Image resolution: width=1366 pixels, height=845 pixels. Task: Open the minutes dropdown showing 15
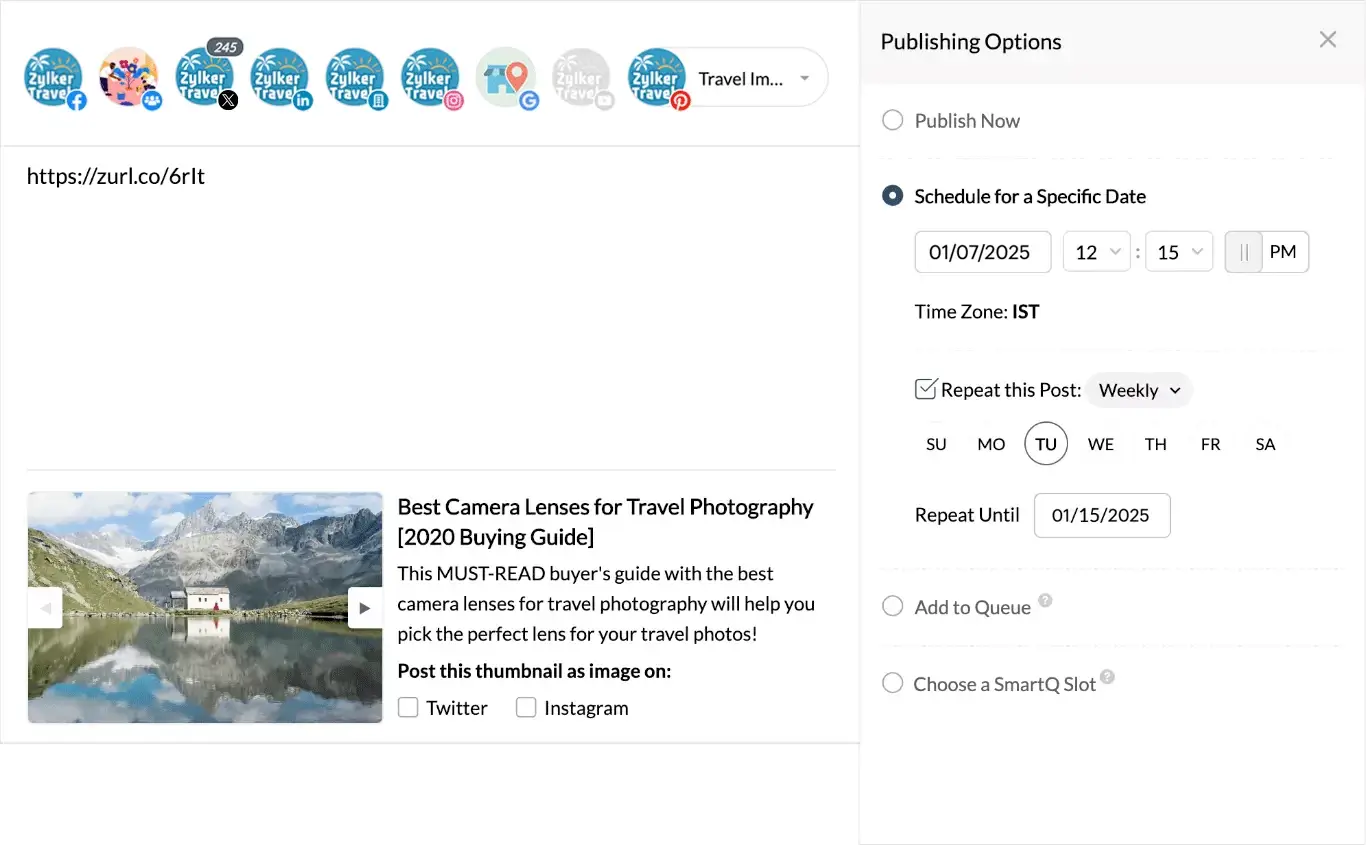point(1178,252)
